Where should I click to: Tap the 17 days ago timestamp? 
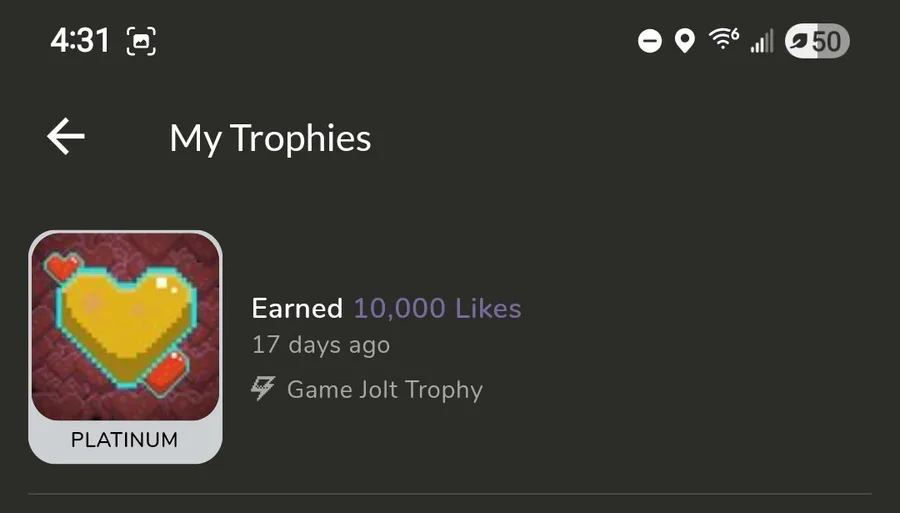[x=321, y=345]
